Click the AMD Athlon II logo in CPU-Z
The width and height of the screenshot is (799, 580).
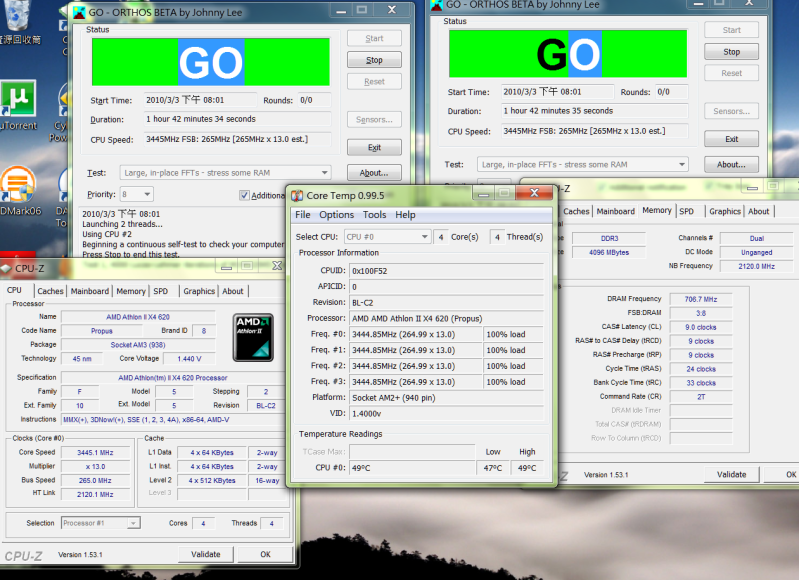(x=253, y=337)
